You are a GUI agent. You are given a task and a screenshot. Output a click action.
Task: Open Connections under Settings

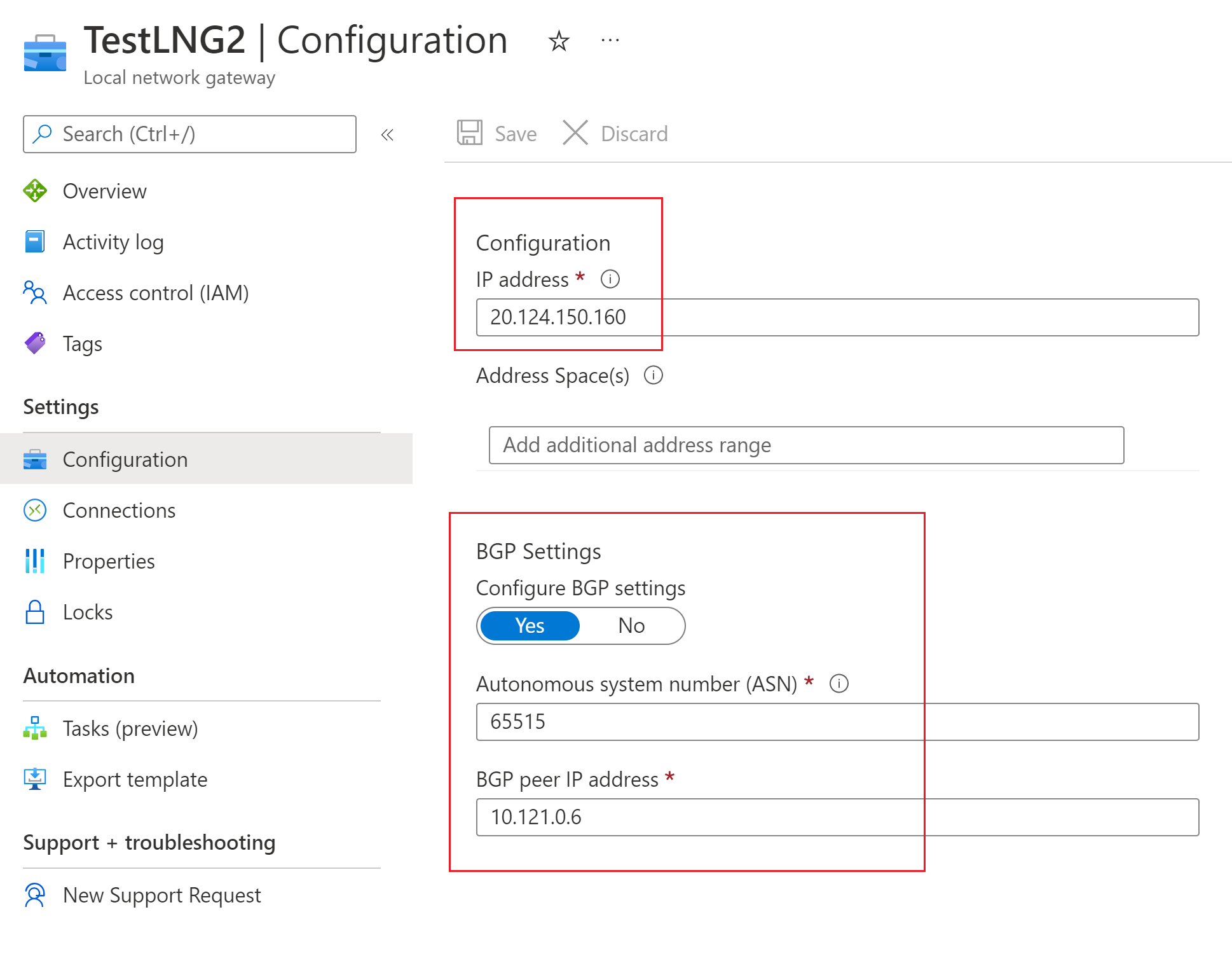coord(119,510)
